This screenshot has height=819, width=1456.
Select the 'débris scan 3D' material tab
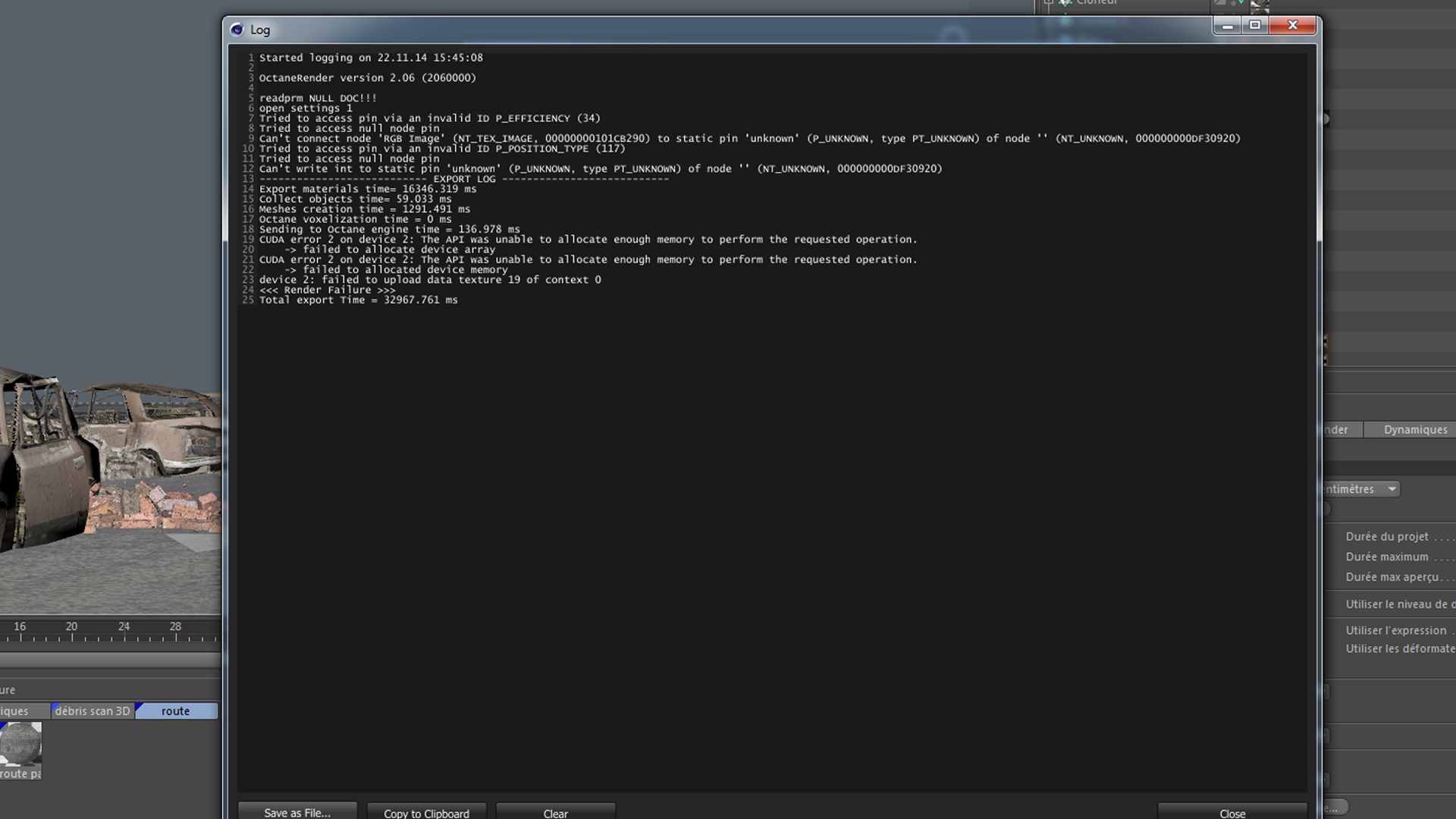[93, 711]
